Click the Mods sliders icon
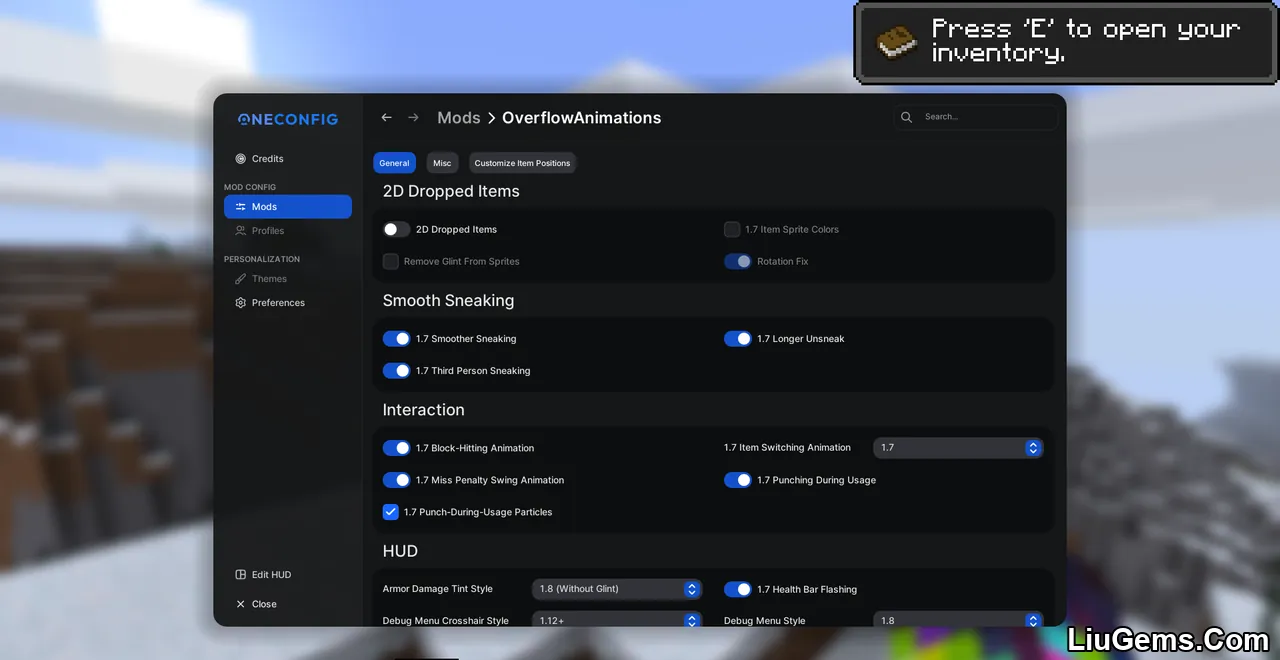This screenshot has height=660, width=1280. pyautogui.click(x=240, y=207)
